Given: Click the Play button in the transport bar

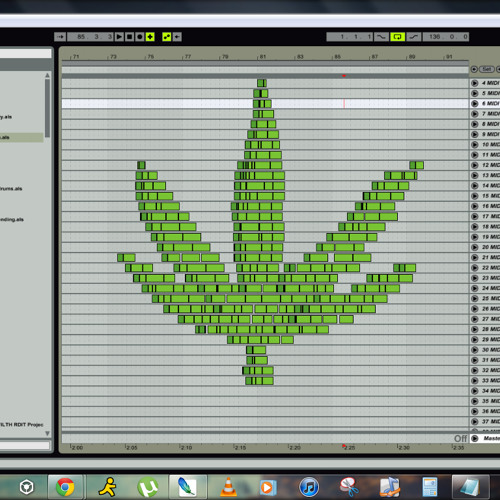Looking at the screenshot, I should (x=119, y=37).
